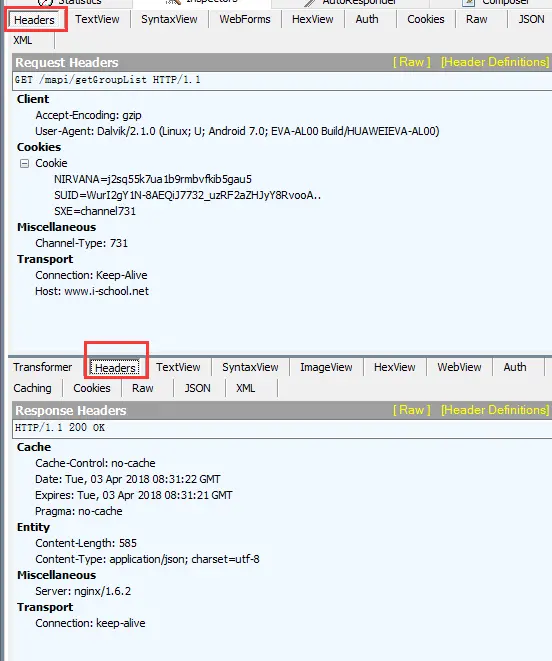Click the Cache group heading
This screenshot has height=661, width=552.
(x=34, y=447)
